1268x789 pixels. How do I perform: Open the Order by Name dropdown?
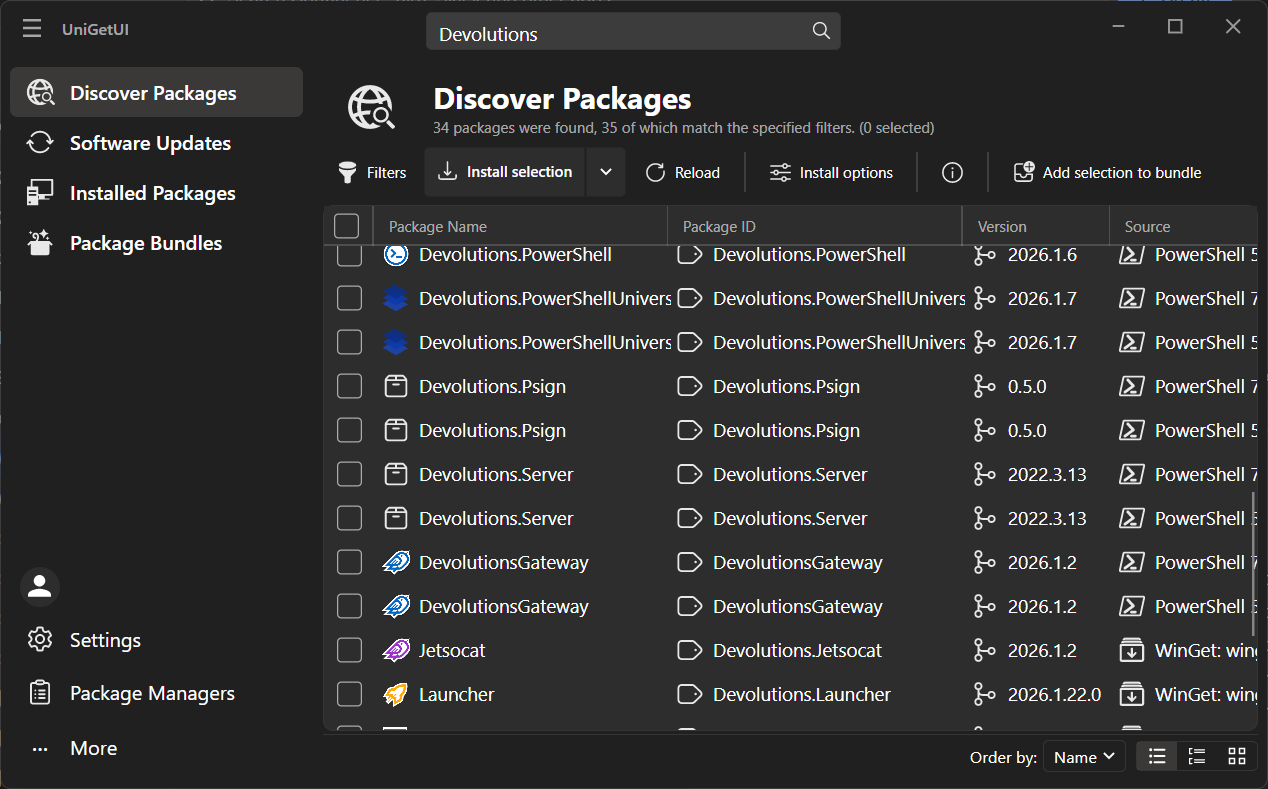click(x=1084, y=757)
